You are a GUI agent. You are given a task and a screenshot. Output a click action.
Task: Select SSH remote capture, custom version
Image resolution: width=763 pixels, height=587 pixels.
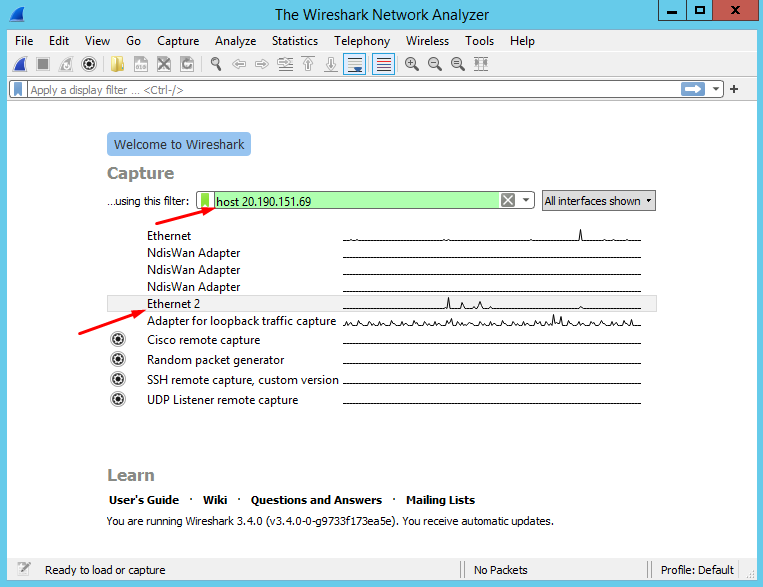(382, 380)
